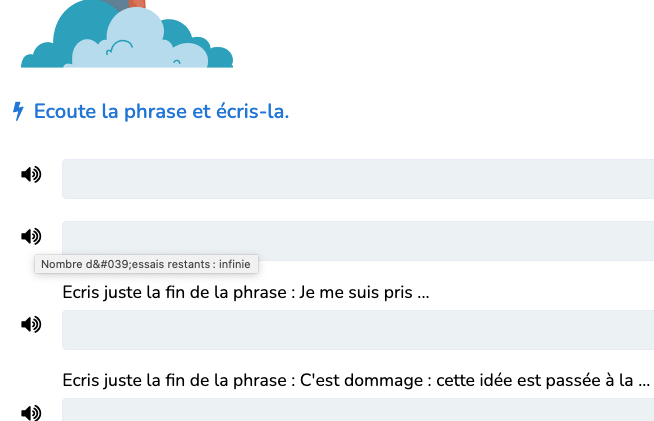654x421 pixels.
Task: Click the lightning bolt icon beside heading
Action: (18, 111)
